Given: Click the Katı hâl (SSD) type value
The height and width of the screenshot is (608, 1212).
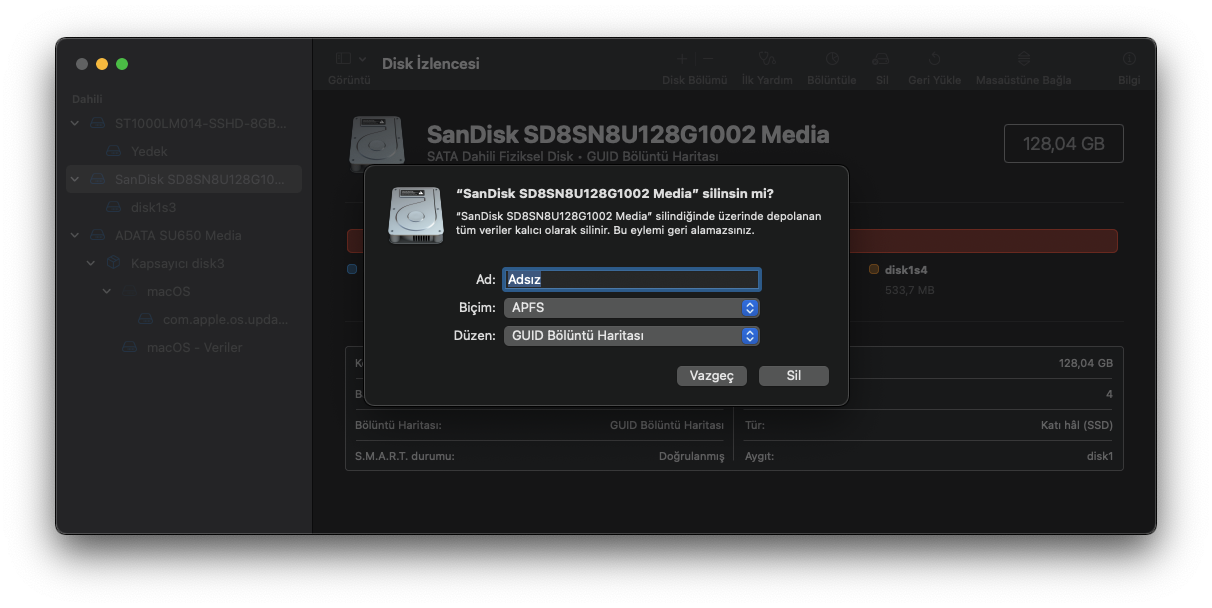Looking at the screenshot, I should coord(1076,425).
